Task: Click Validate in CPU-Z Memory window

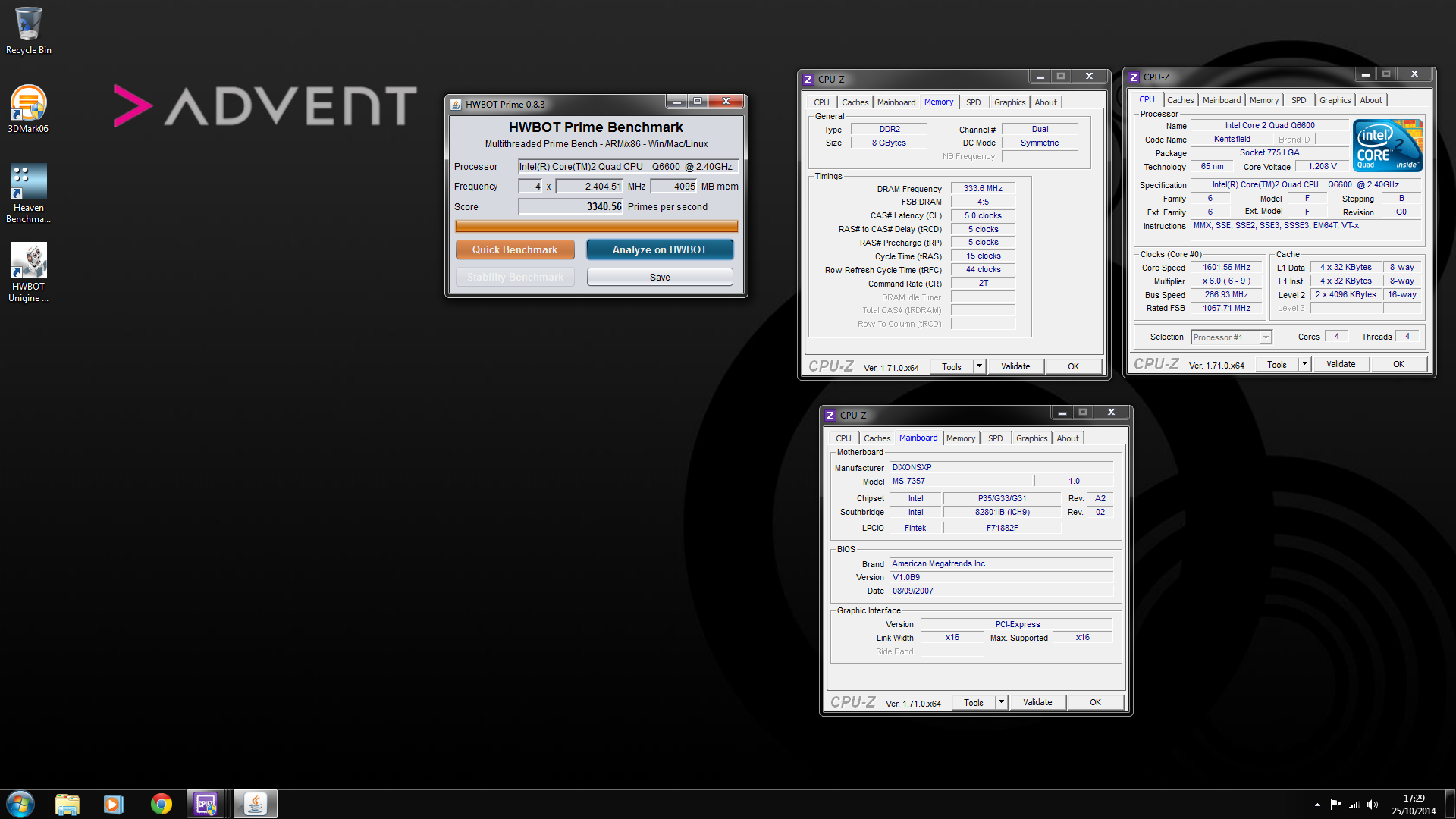Action: 1015,367
